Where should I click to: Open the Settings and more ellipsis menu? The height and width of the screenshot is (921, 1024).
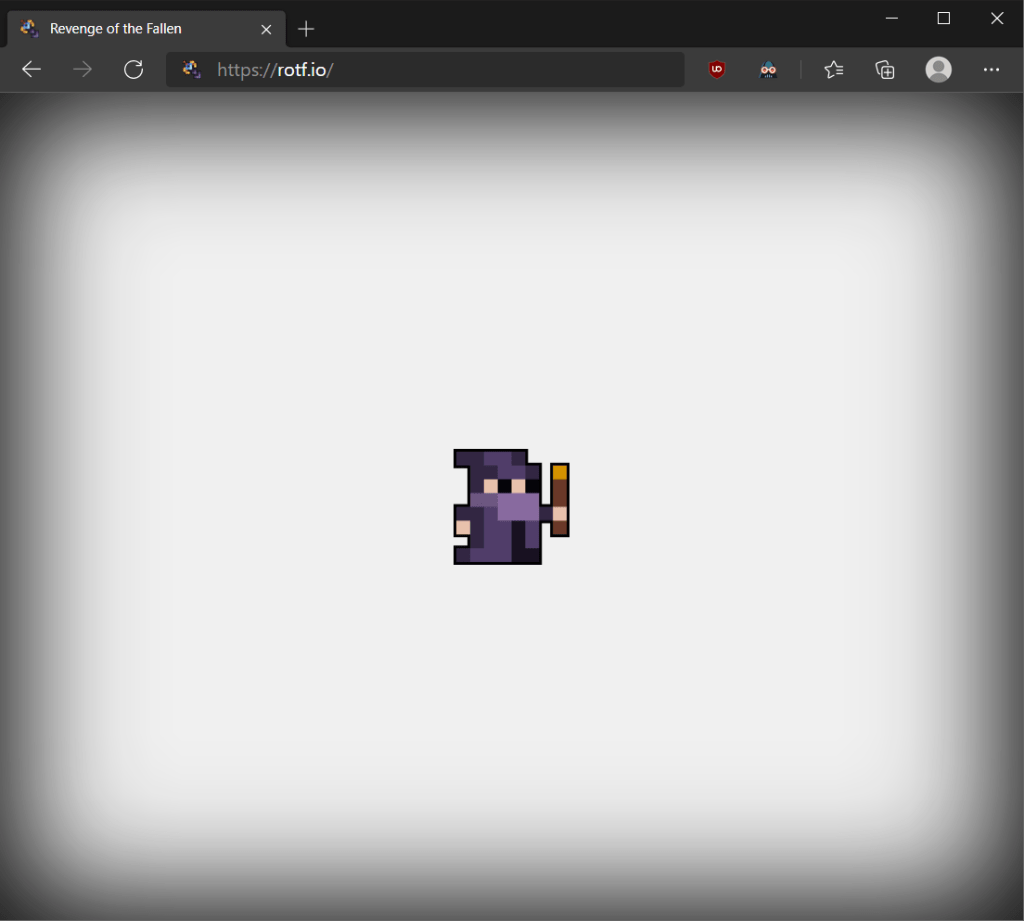point(991,69)
